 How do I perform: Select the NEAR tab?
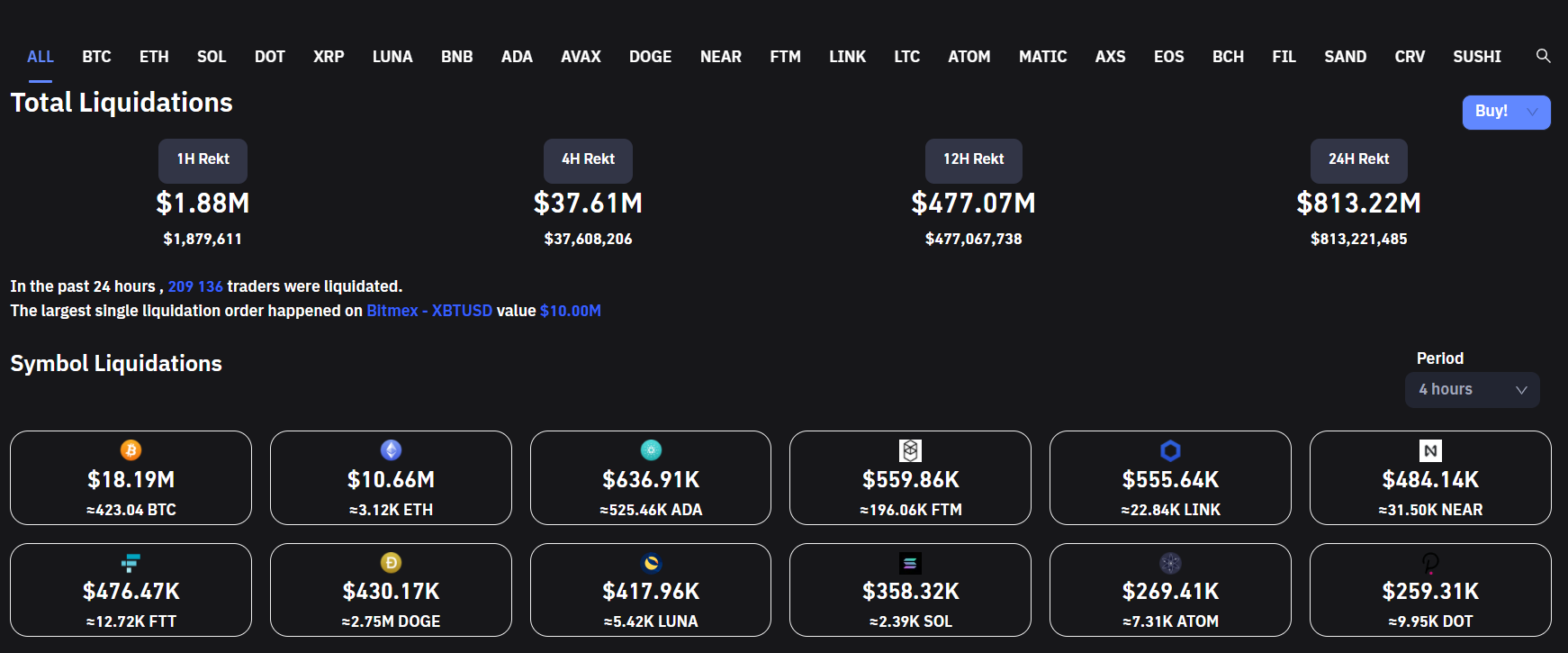point(721,57)
